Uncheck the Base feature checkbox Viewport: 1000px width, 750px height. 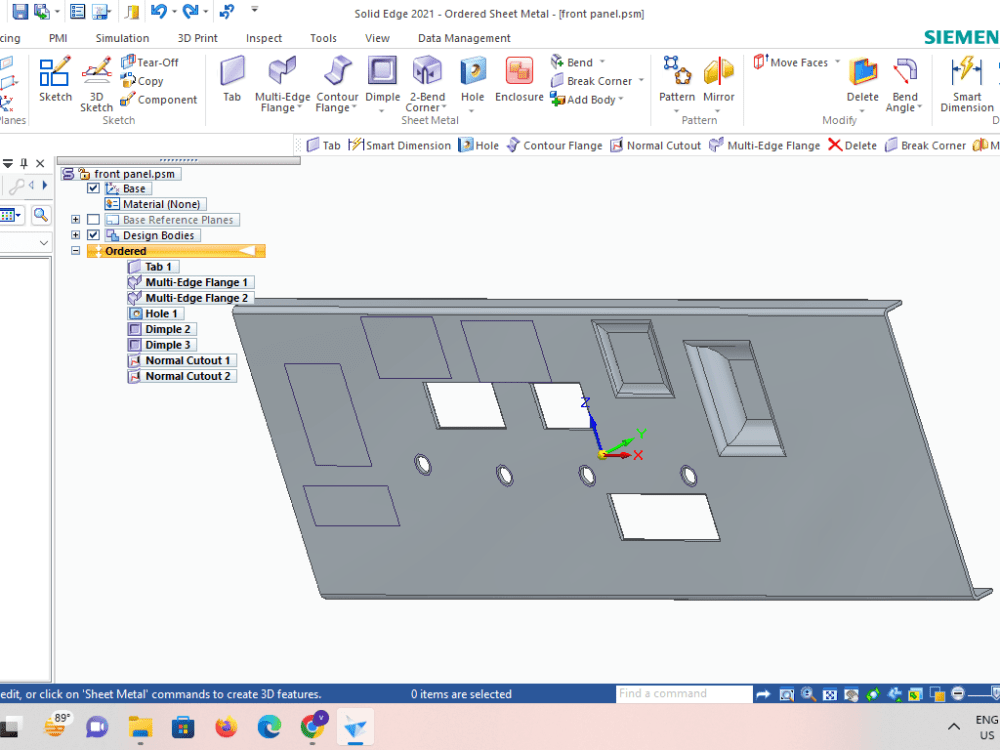pos(93,188)
